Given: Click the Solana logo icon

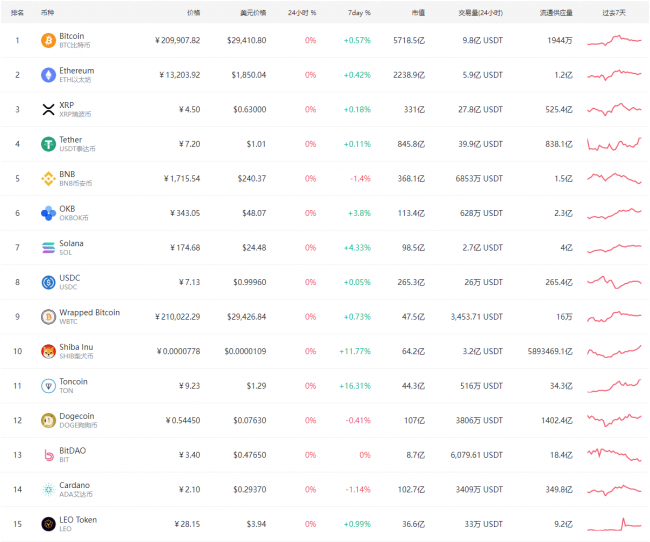Looking at the screenshot, I should tap(49, 248).
